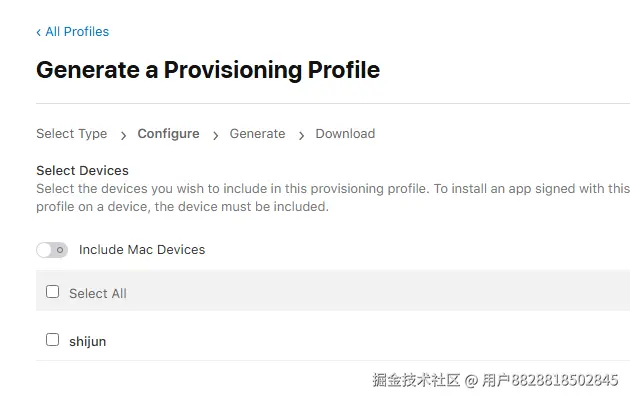
Task: Click the back chevron before All Profiles
Action: tap(39, 32)
